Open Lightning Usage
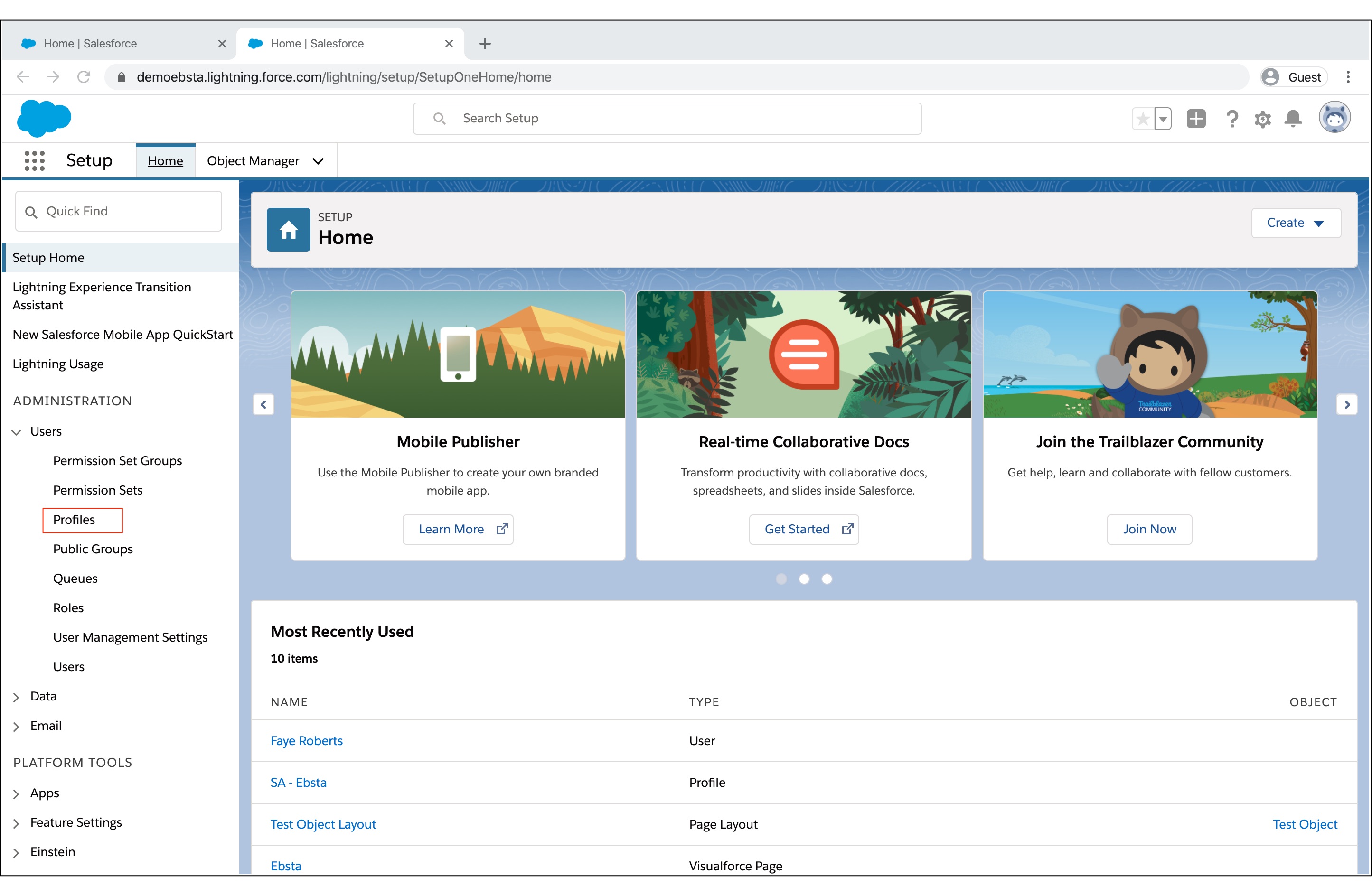The width and height of the screenshot is (1372, 896). [x=57, y=364]
